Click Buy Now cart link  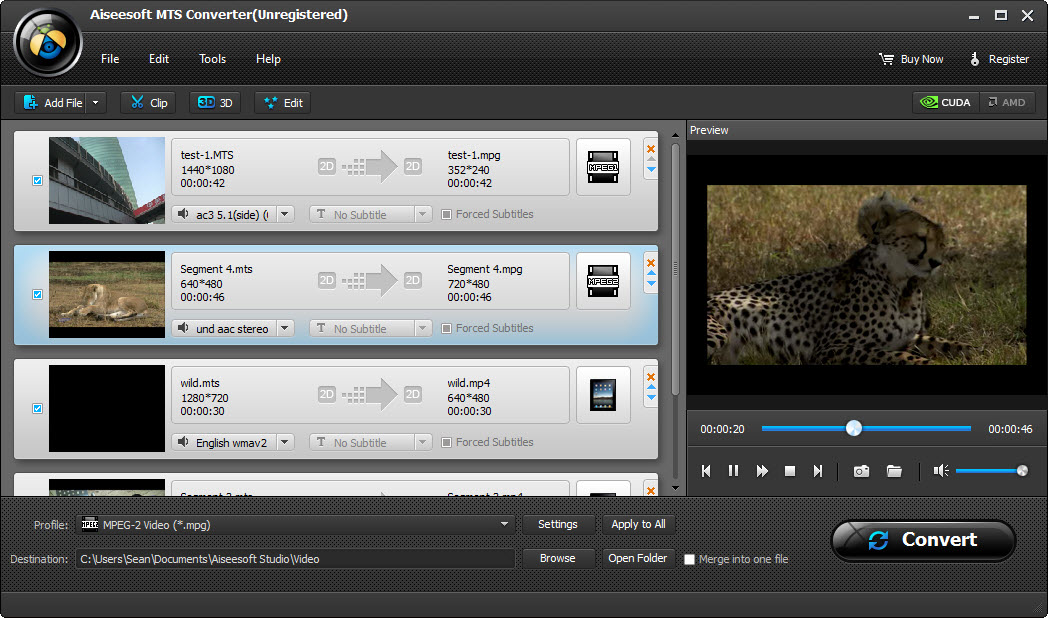pos(911,59)
